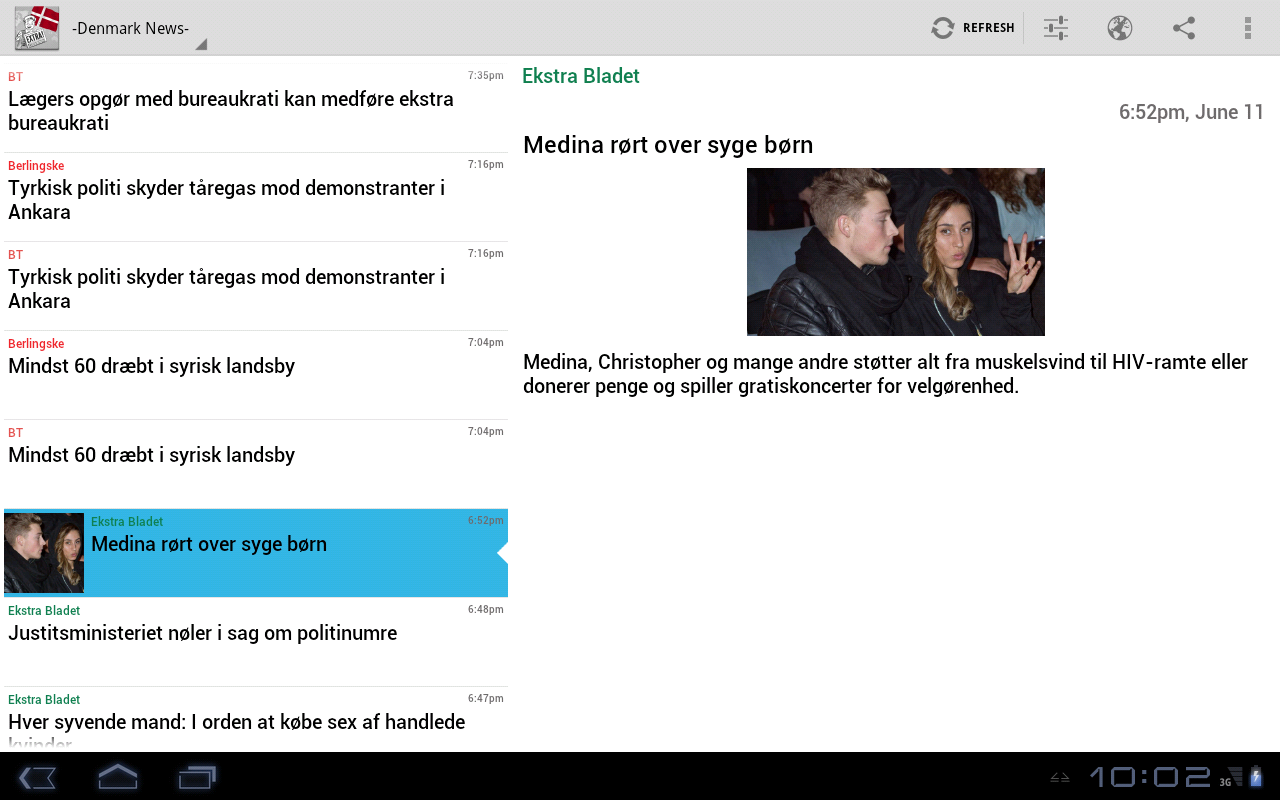
Task: Open BT article about Tyrkisk politi tåregas
Action: [256, 286]
